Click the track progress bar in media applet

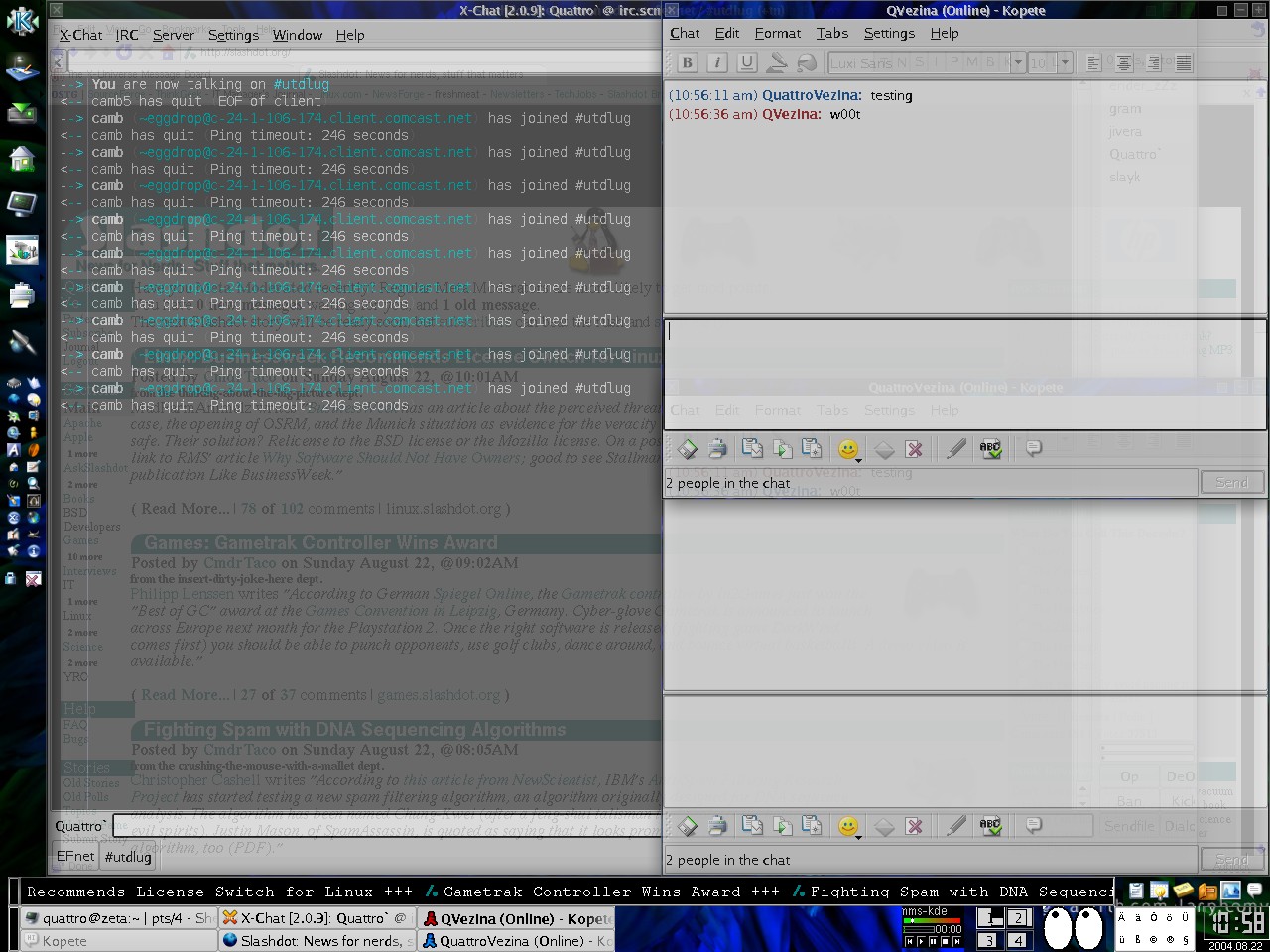918,930
